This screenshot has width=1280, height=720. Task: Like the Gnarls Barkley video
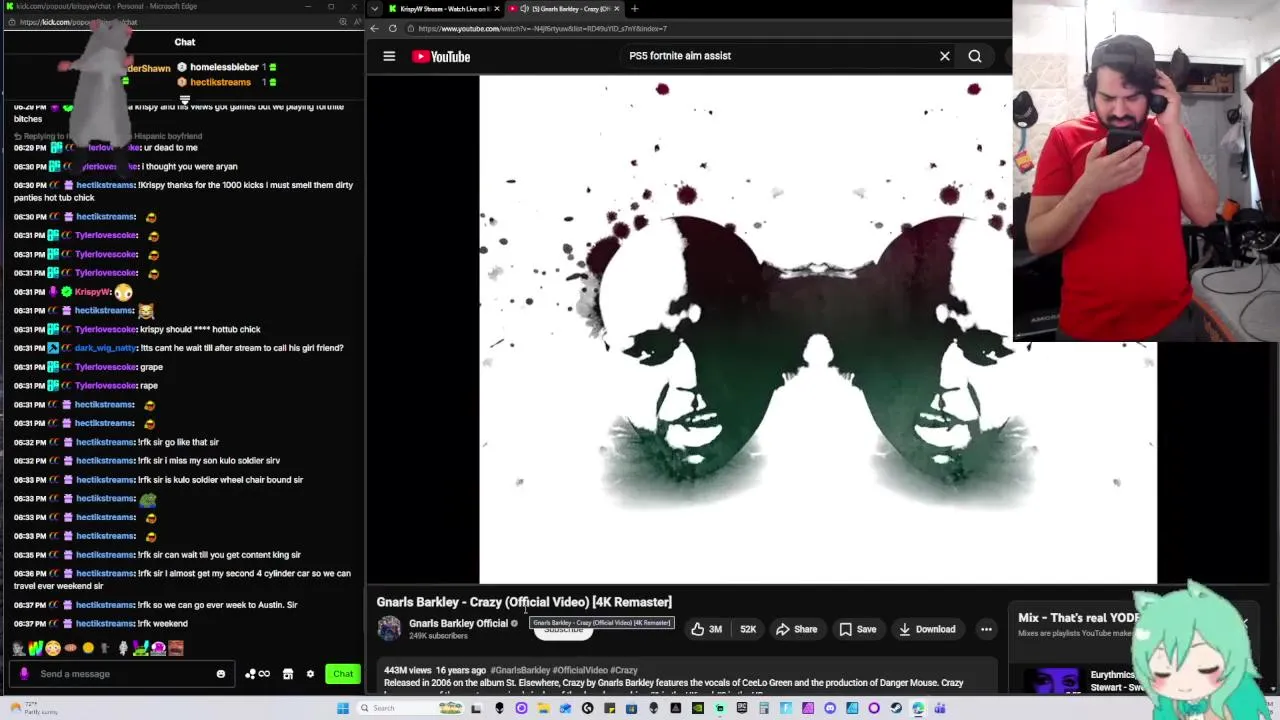(x=705, y=629)
